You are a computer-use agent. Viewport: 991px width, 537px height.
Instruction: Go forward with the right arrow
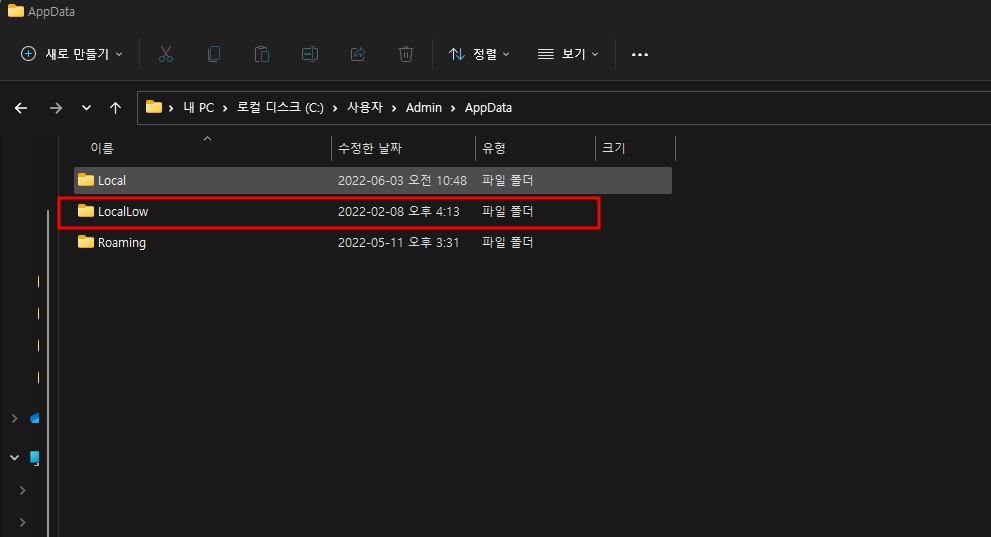56,108
